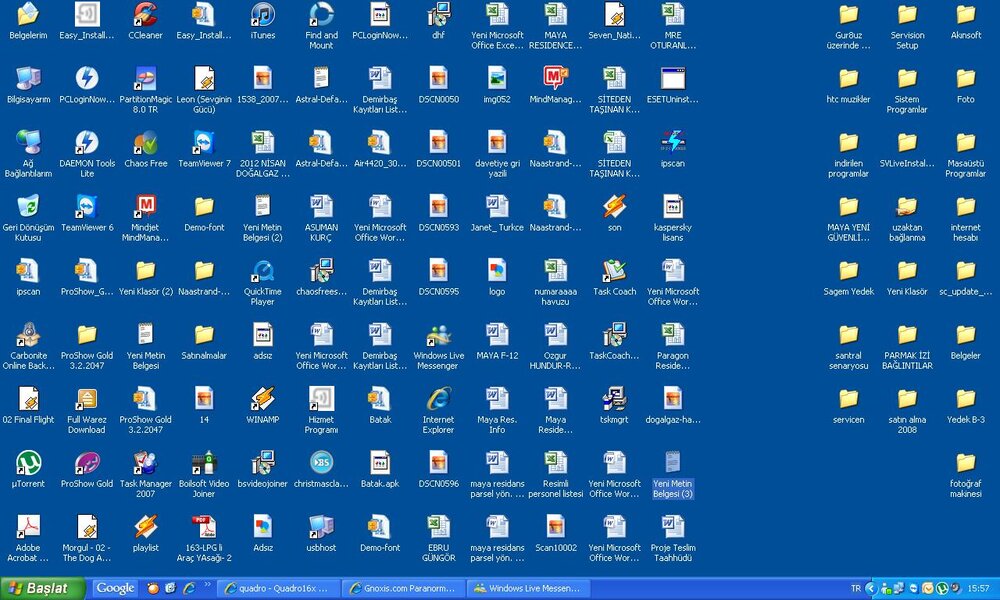The height and width of the screenshot is (600, 1000).
Task: Open the CCleaner desktop shortcut
Action: [145, 15]
